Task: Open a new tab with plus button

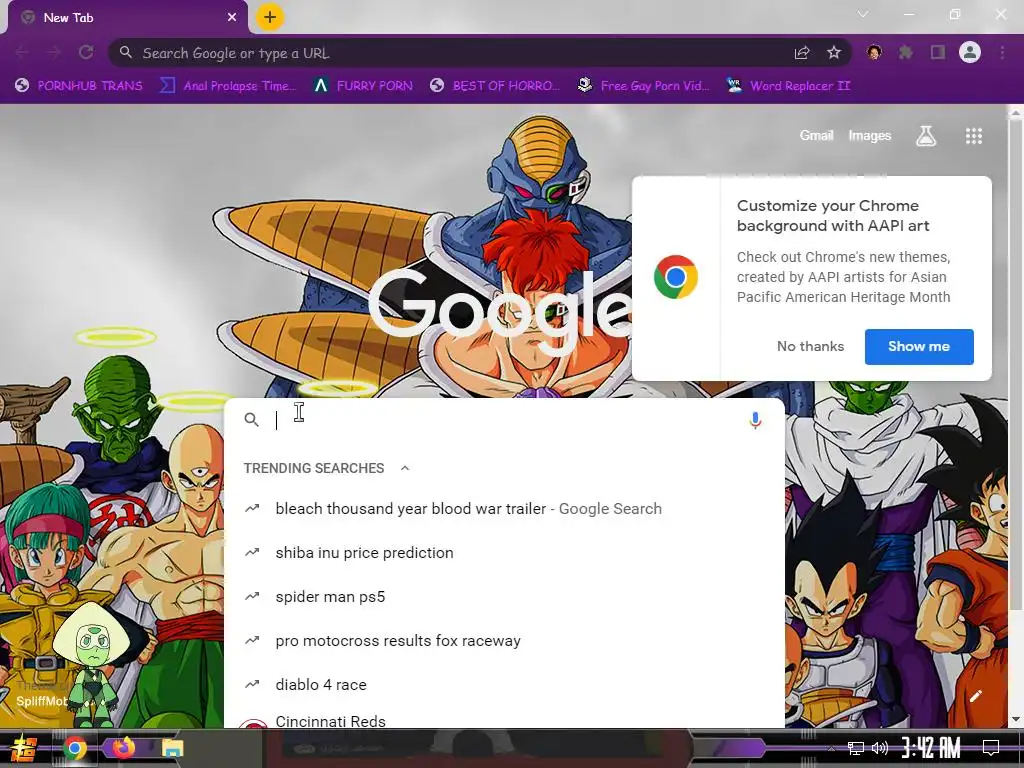Action: [270, 17]
